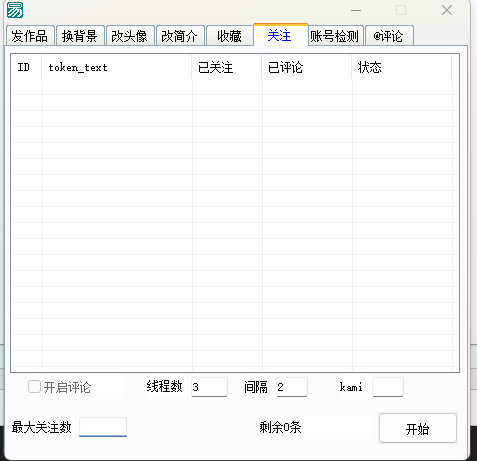Select the 关注 tab
Screen dimensions: 477x461
[281, 35]
